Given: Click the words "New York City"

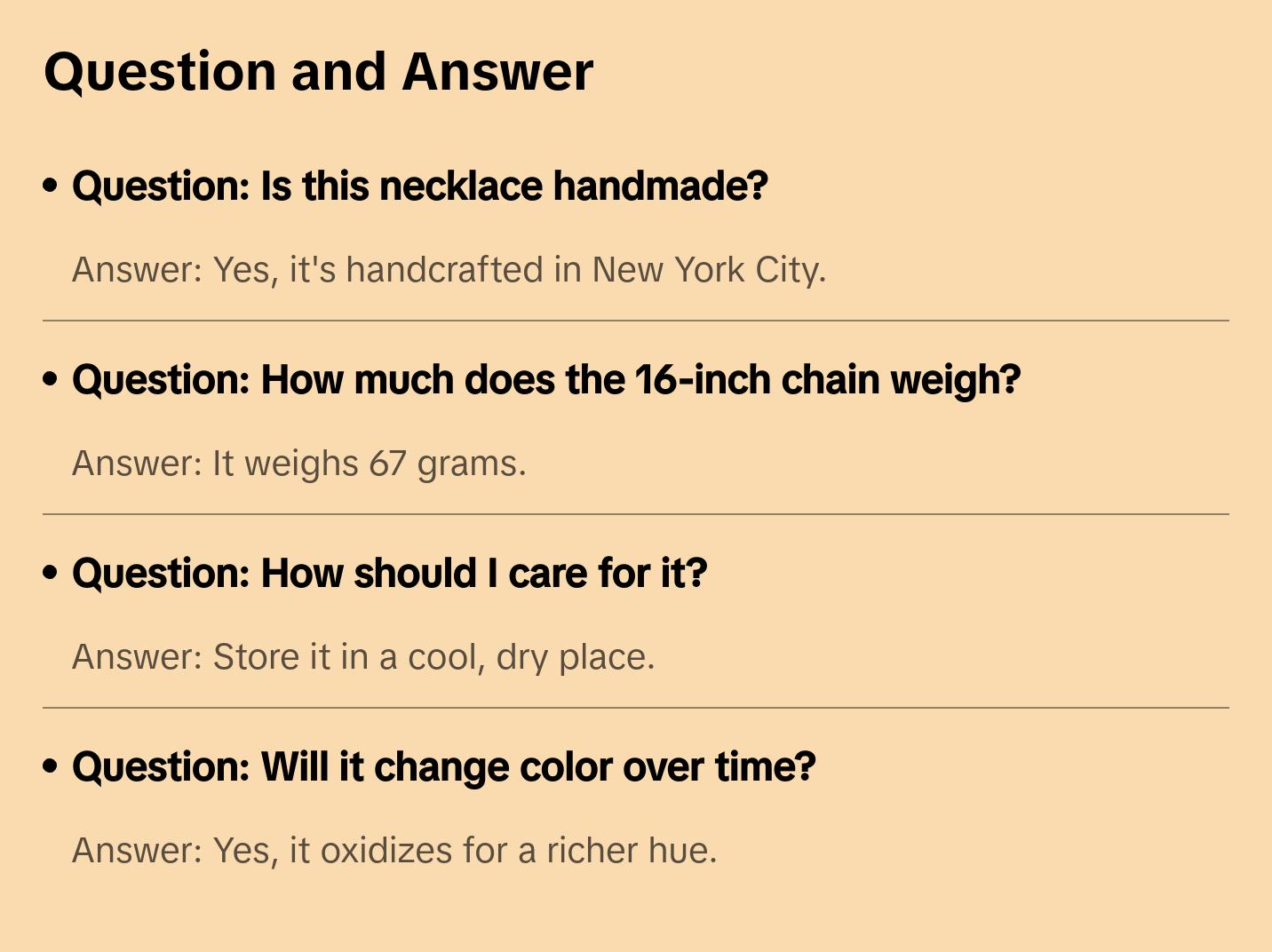Looking at the screenshot, I should click(x=708, y=270).
